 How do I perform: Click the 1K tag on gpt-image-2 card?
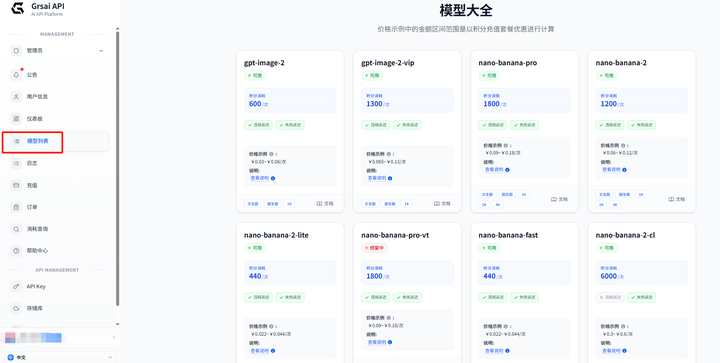coord(289,204)
